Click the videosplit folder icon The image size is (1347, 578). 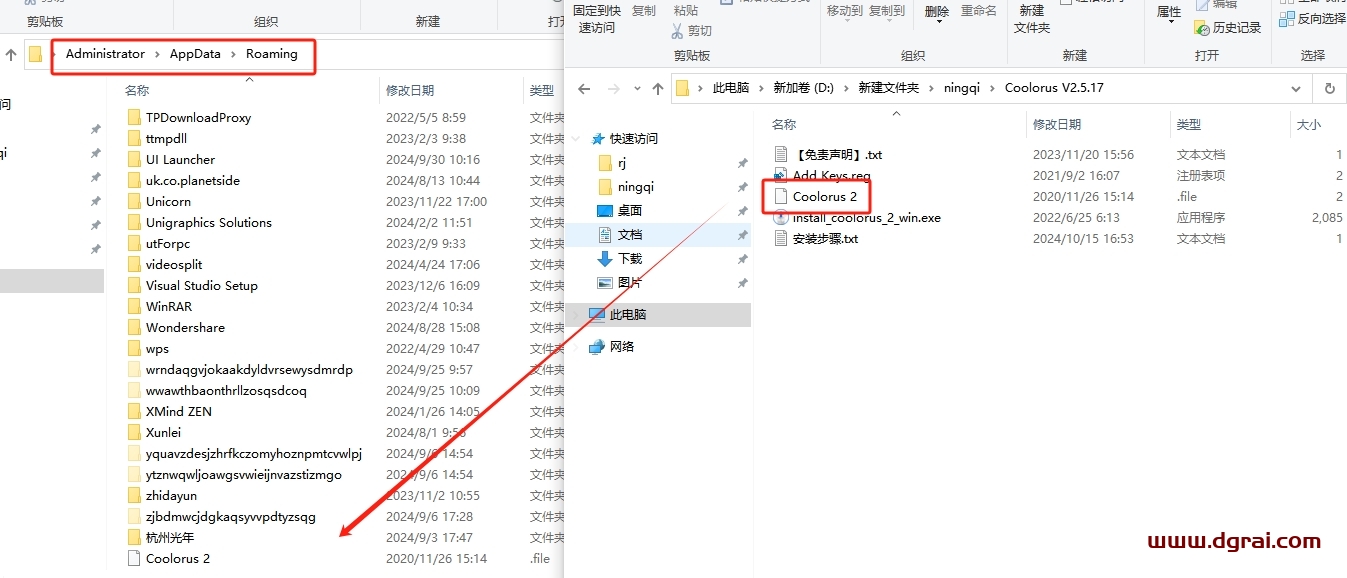[x=135, y=264]
